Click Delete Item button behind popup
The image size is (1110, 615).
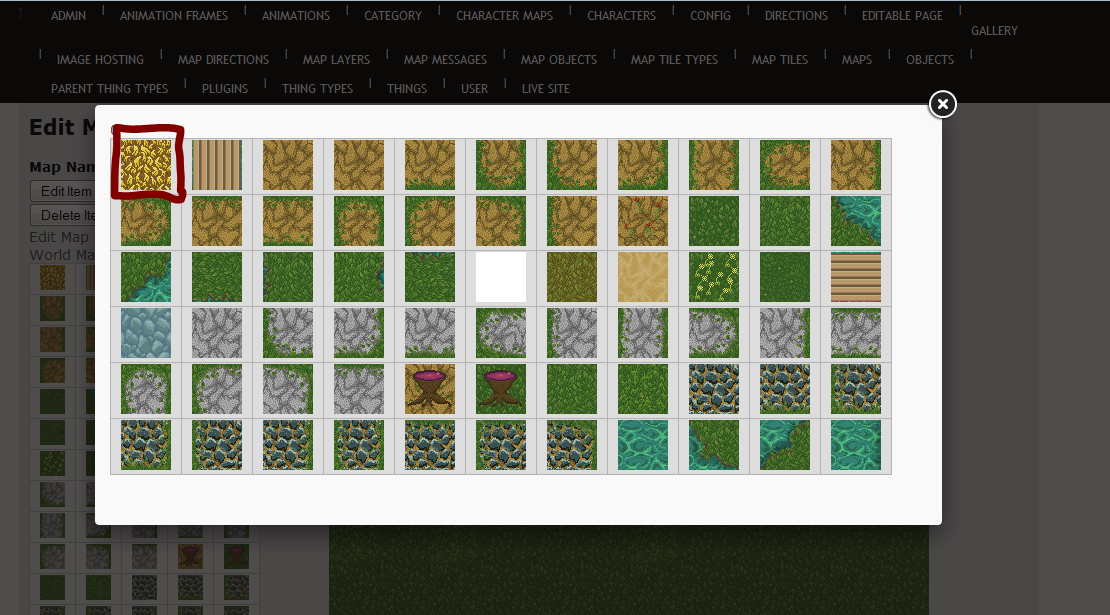[63, 215]
